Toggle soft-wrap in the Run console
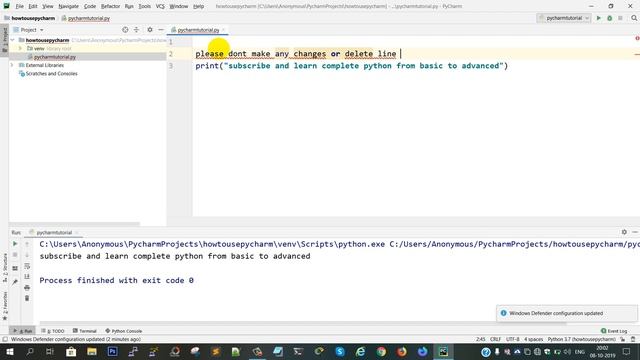The width and height of the screenshot is (640, 360). coord(27,266)
